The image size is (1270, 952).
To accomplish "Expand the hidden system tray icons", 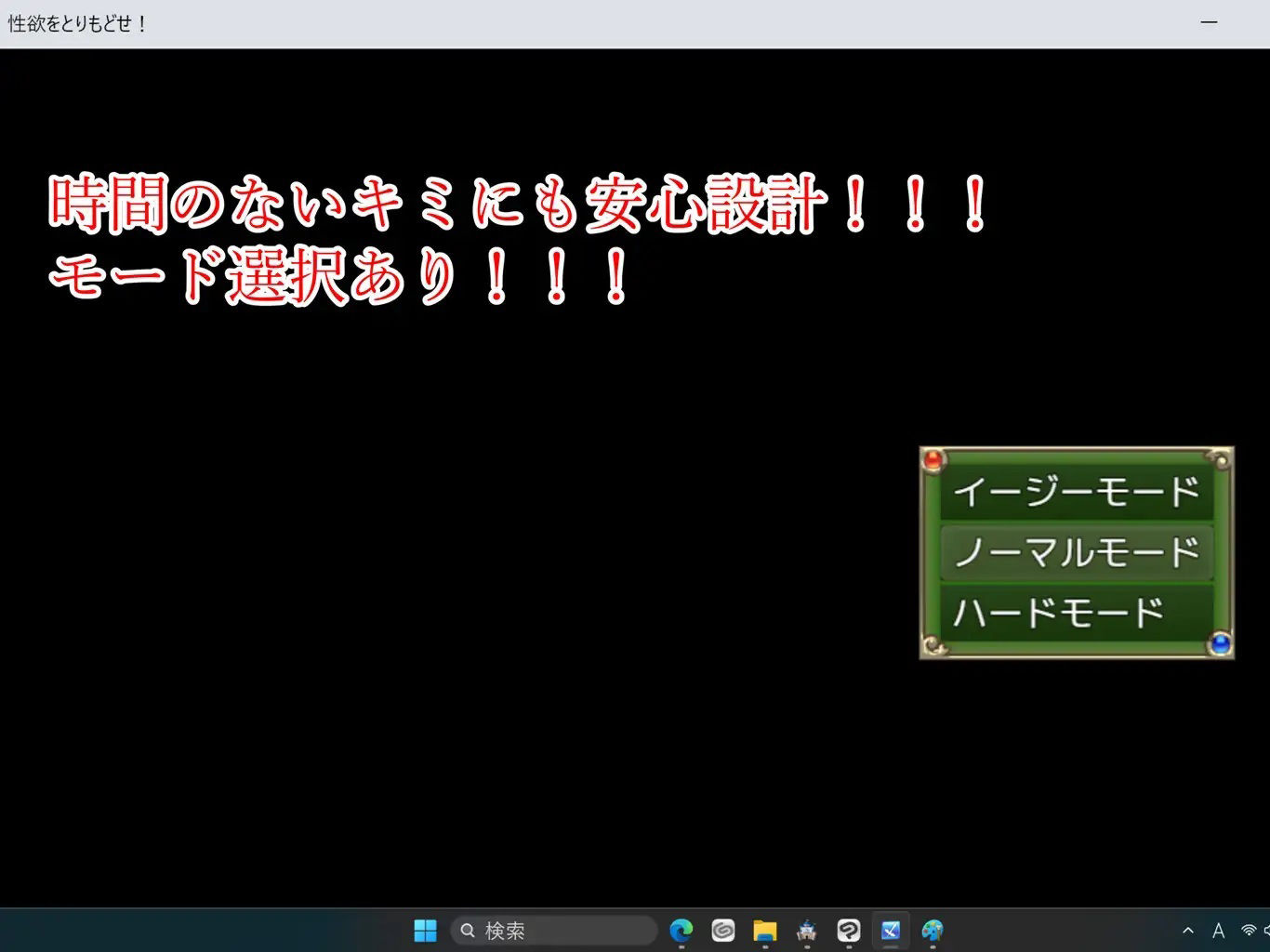I will (x=1188, y=930).
